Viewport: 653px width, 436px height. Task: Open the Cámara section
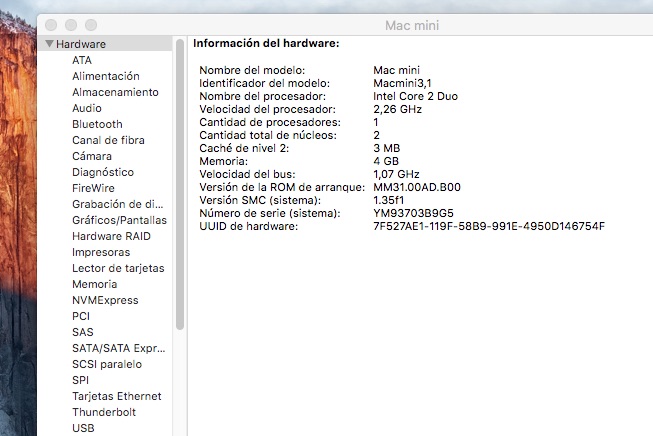pos(92,156)
